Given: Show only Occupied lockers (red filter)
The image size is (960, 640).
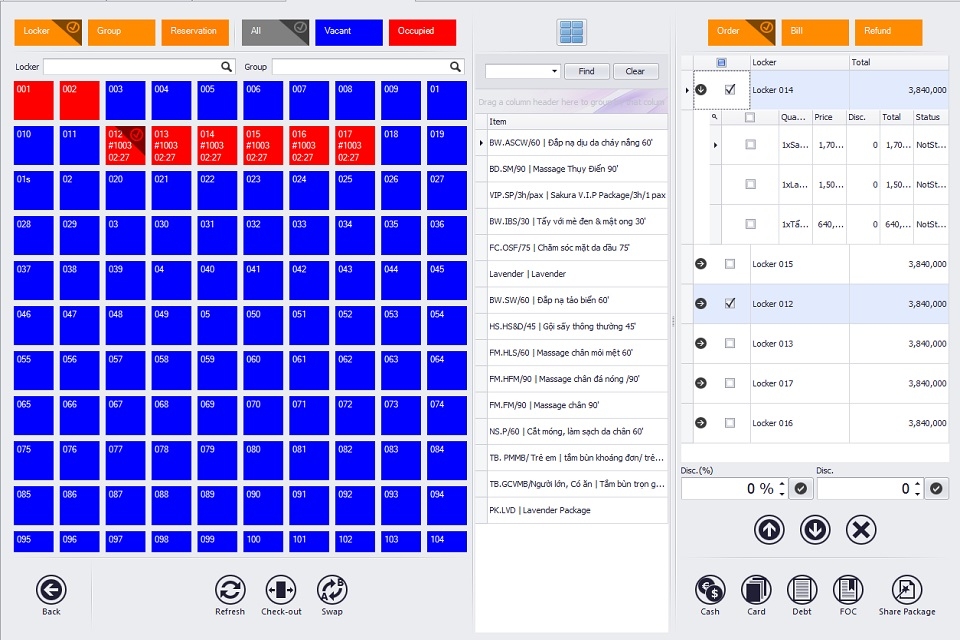Looking at the screenshot, I should (422, 32).
